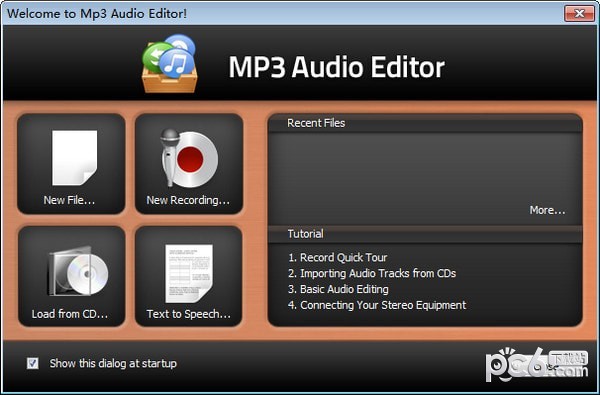Click the blank page New File icon
The image size is (600, 395).
pyautogui.click(x=75, y=158)
